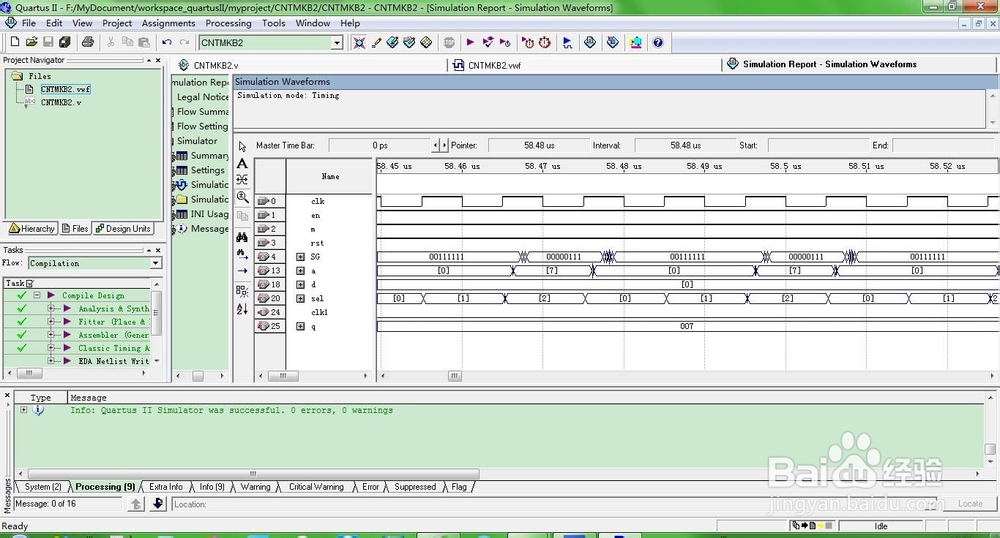Screen dimensions: 1000x538
Task: Expand the d signal bus
Action: [x=300, y=284]
